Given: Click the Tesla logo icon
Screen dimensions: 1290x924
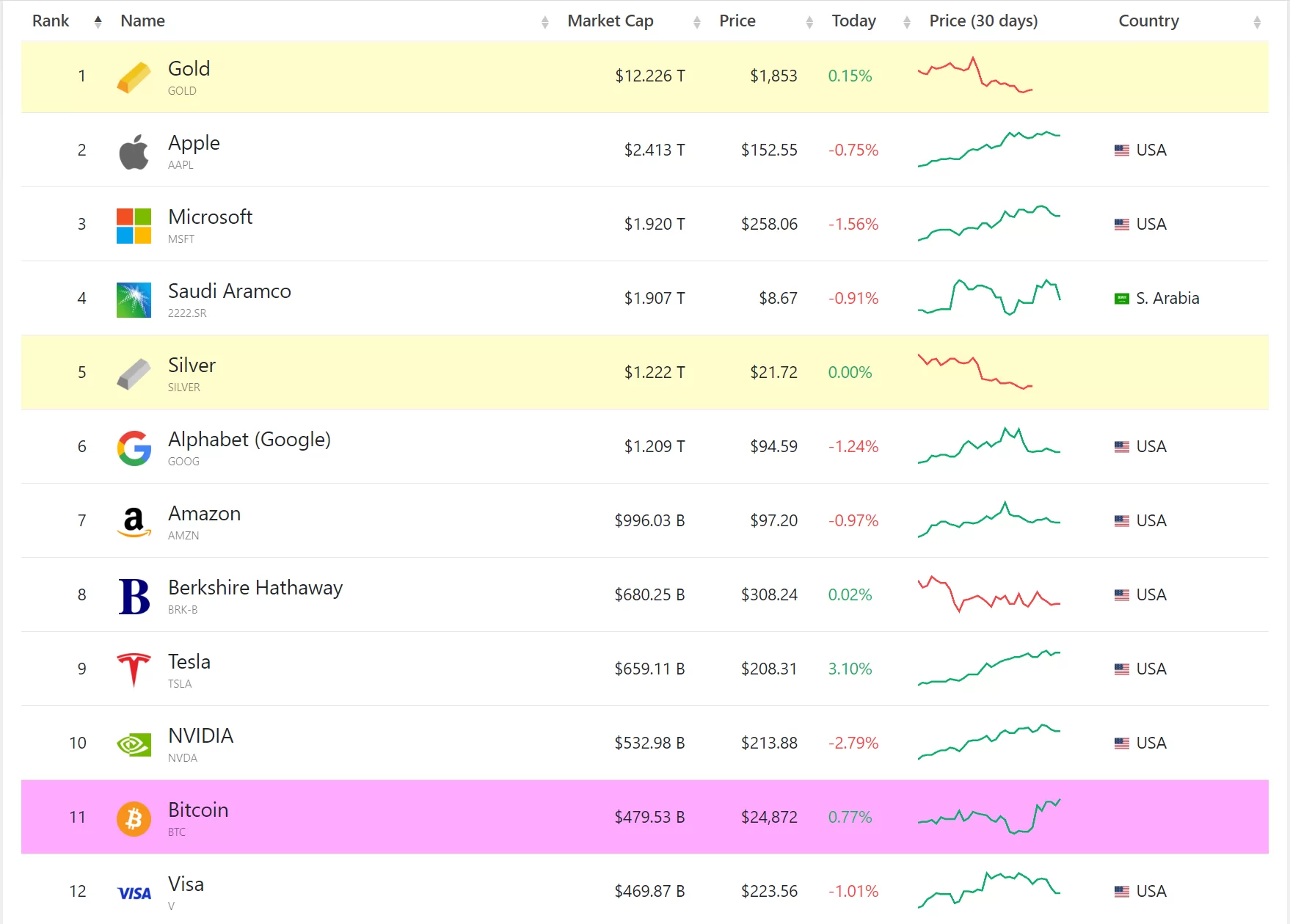Looking at the screenshot, I should (134, 669).
